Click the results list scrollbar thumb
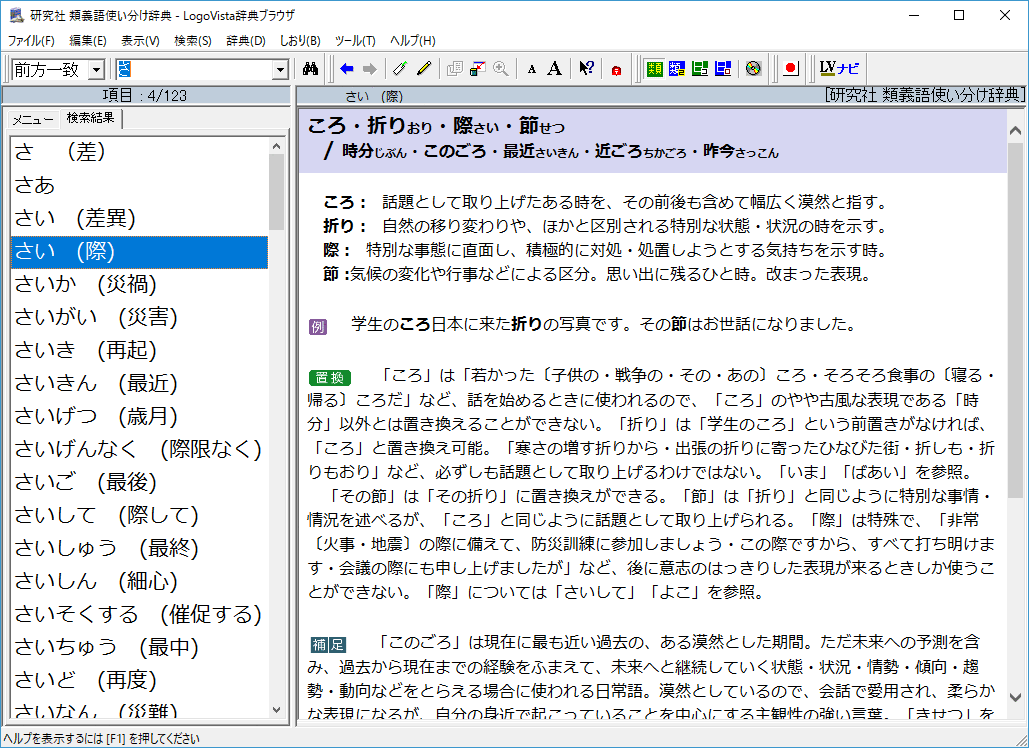The image size is (1029, 748). point(276,192)
